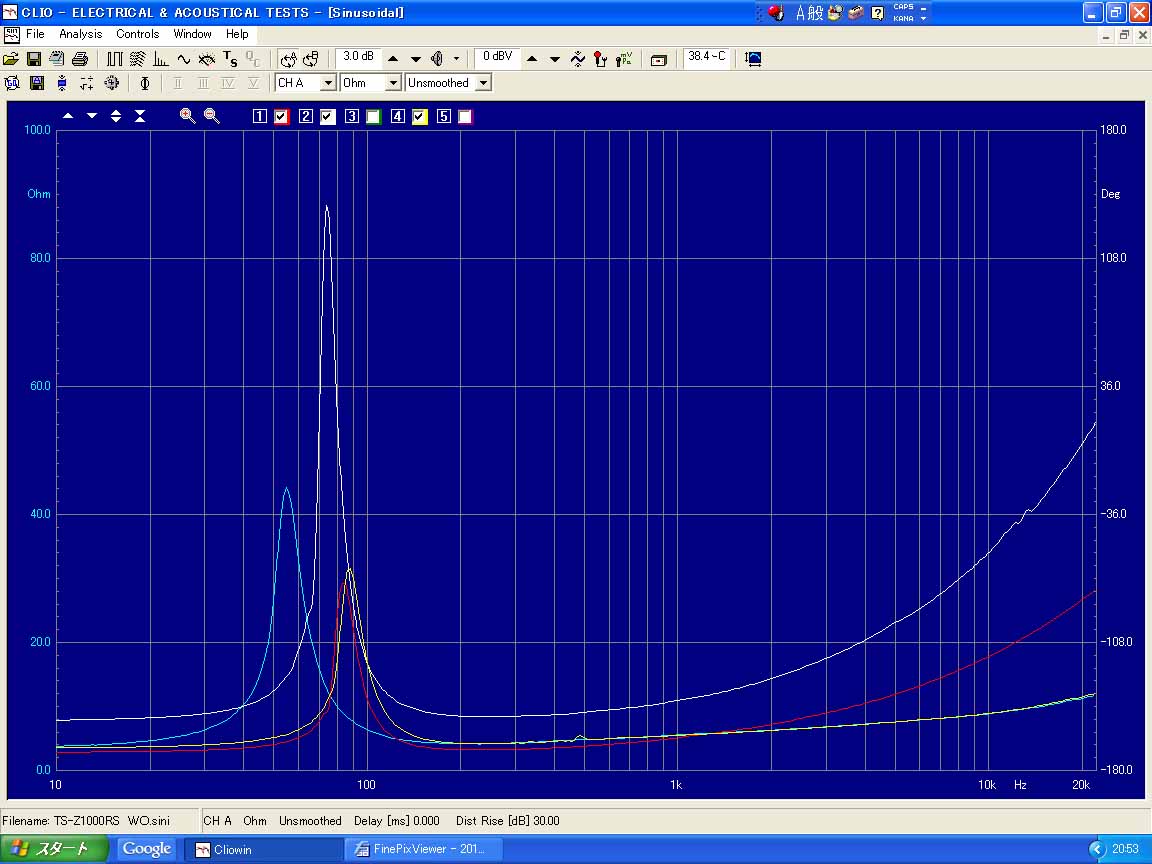
Task: Print the graph using the printer icon
Action: [x=81, y=59]
